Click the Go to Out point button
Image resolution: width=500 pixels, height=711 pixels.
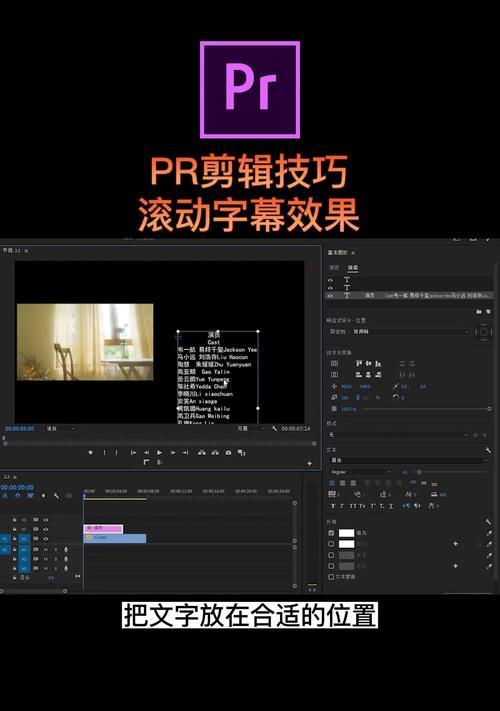coord(185,453)
